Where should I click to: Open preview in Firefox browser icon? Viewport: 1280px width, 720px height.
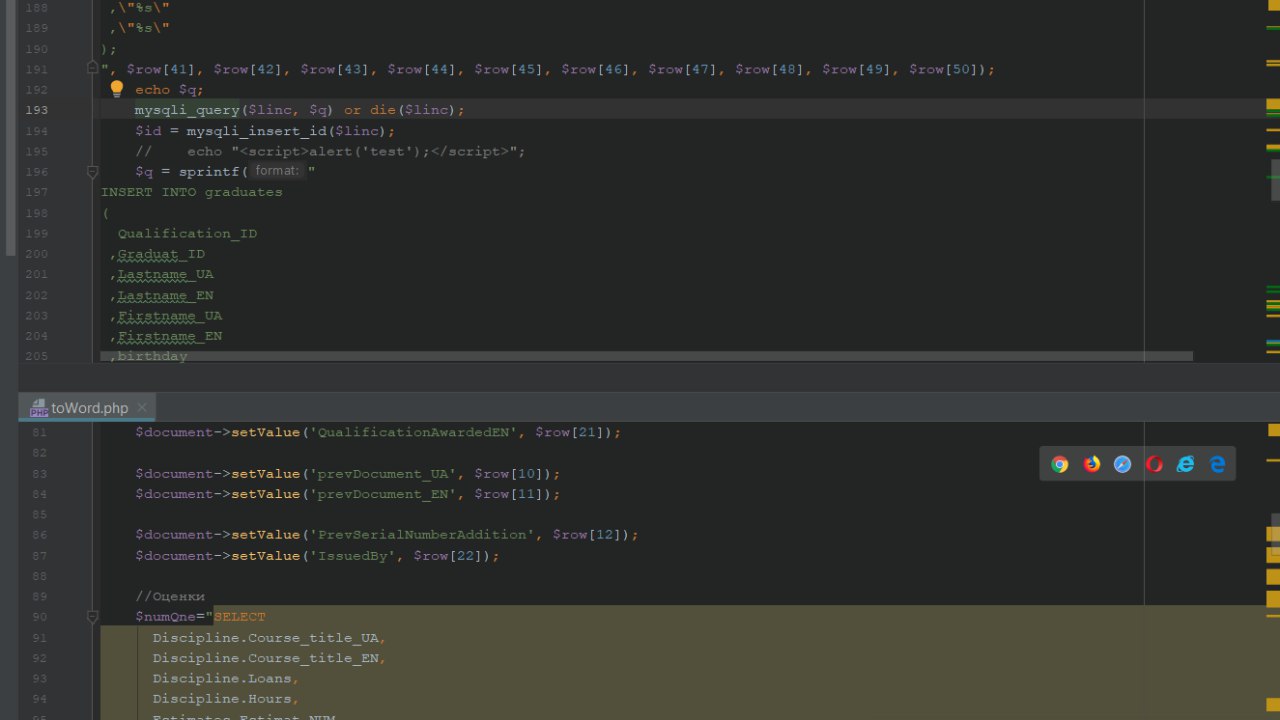coord(1092,464)
